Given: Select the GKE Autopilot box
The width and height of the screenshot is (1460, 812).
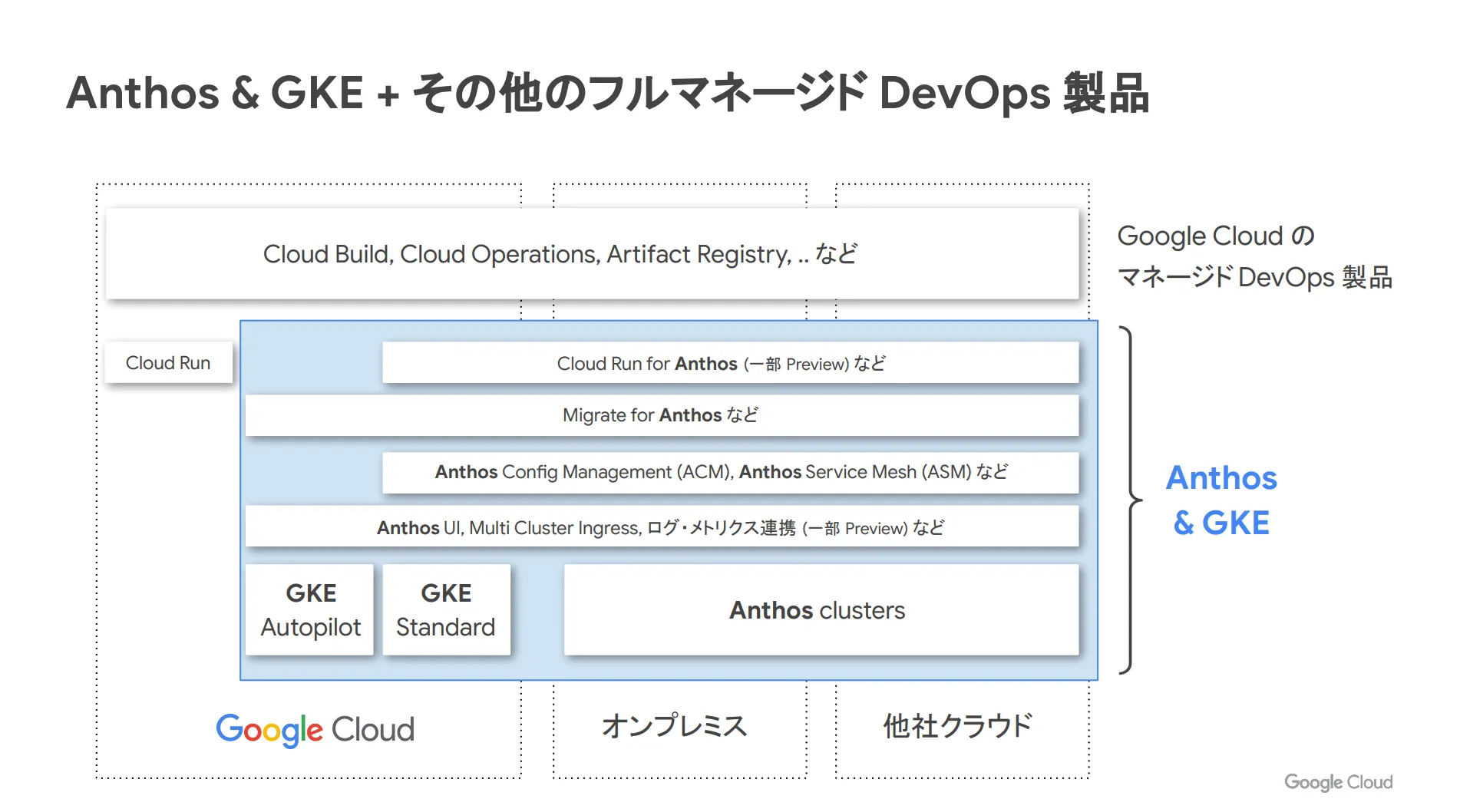Looking at the screenshot, I should (310, 610).
